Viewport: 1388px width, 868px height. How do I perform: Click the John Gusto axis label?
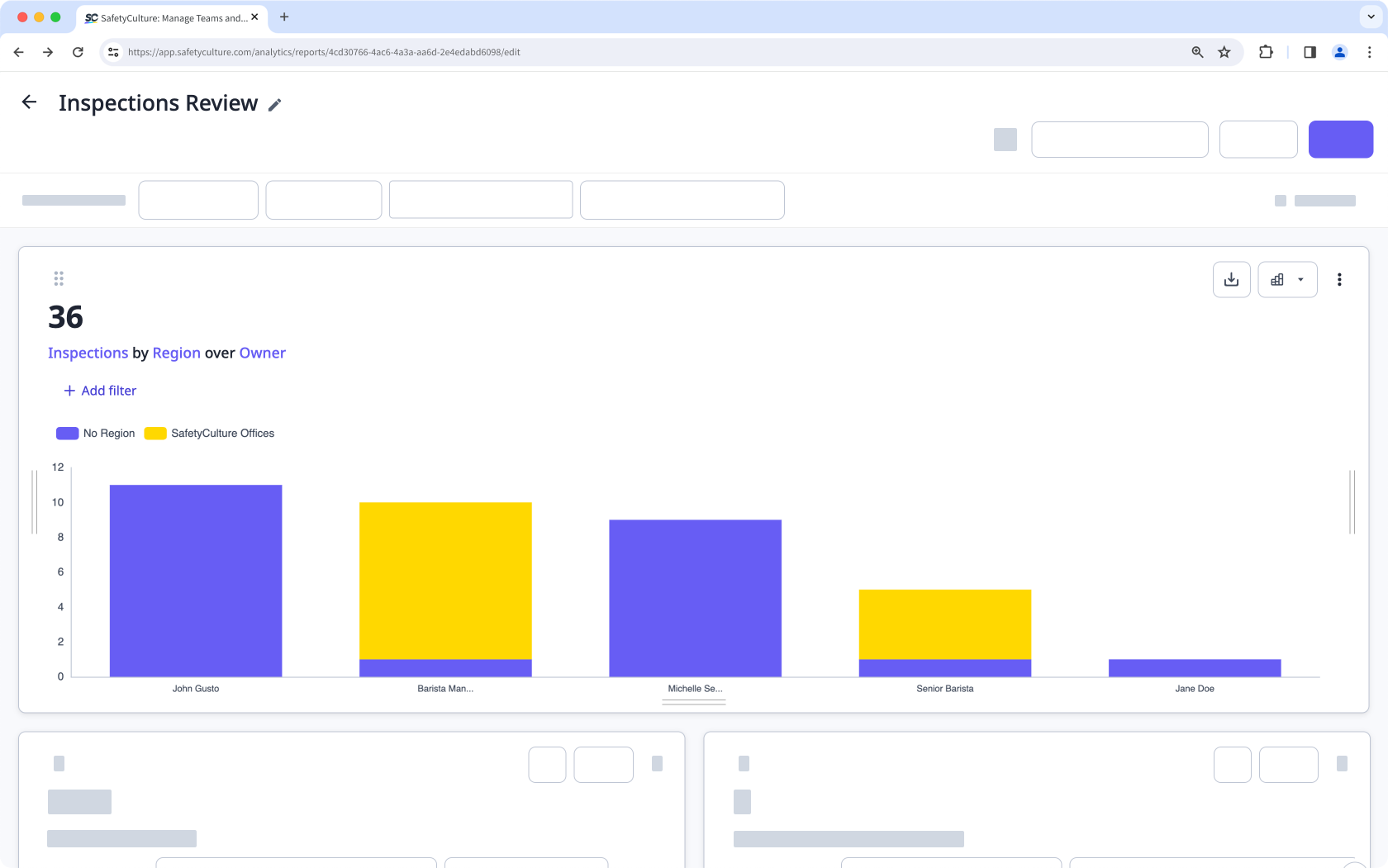[196, 689]
